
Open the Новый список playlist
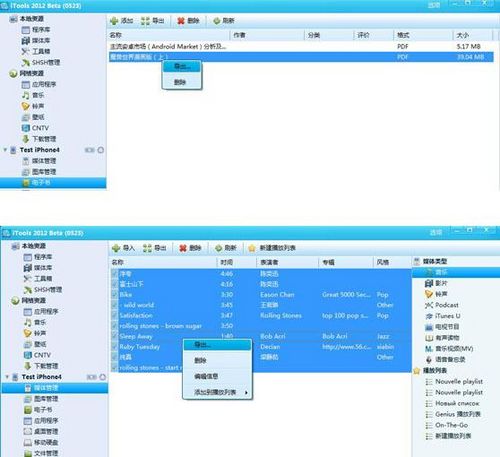click(452, 403)
